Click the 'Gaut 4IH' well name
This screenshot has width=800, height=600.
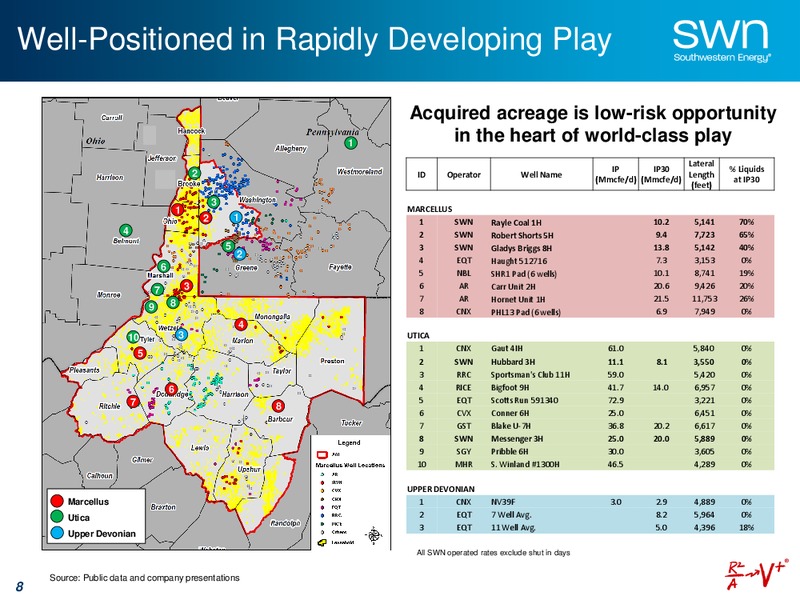[x=507, y=348]
